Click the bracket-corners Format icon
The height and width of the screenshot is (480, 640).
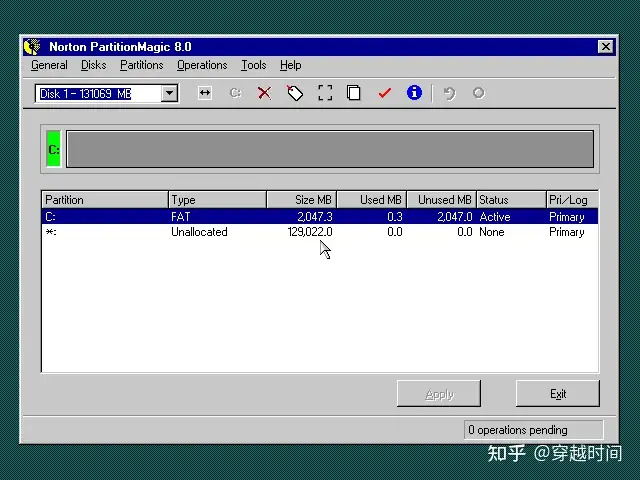pyautogui.click(x=325, y=93)
